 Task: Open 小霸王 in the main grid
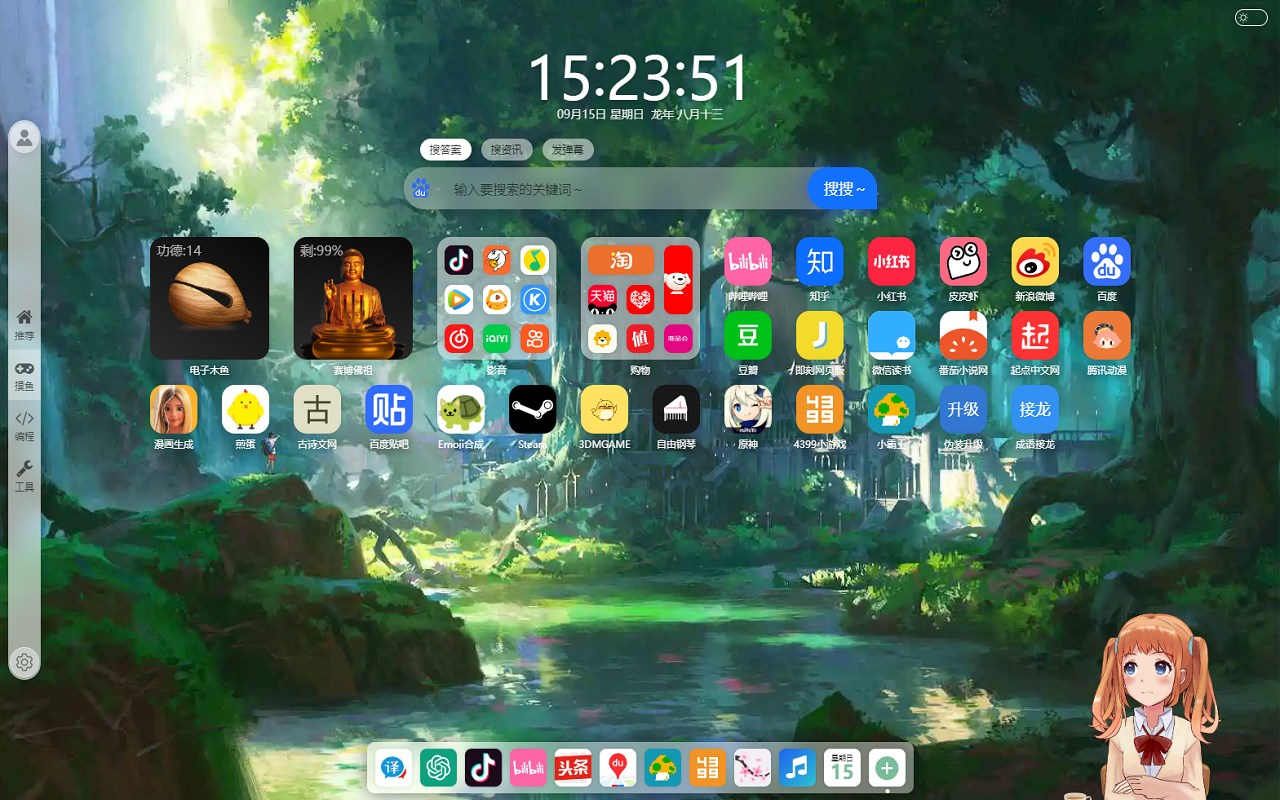pyautogui.click(x=892, y=409)
